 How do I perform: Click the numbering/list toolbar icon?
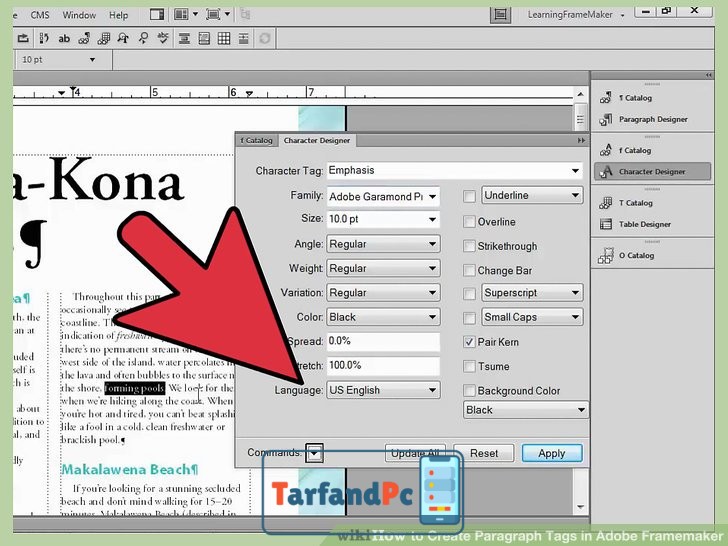(x=44, y=39)
